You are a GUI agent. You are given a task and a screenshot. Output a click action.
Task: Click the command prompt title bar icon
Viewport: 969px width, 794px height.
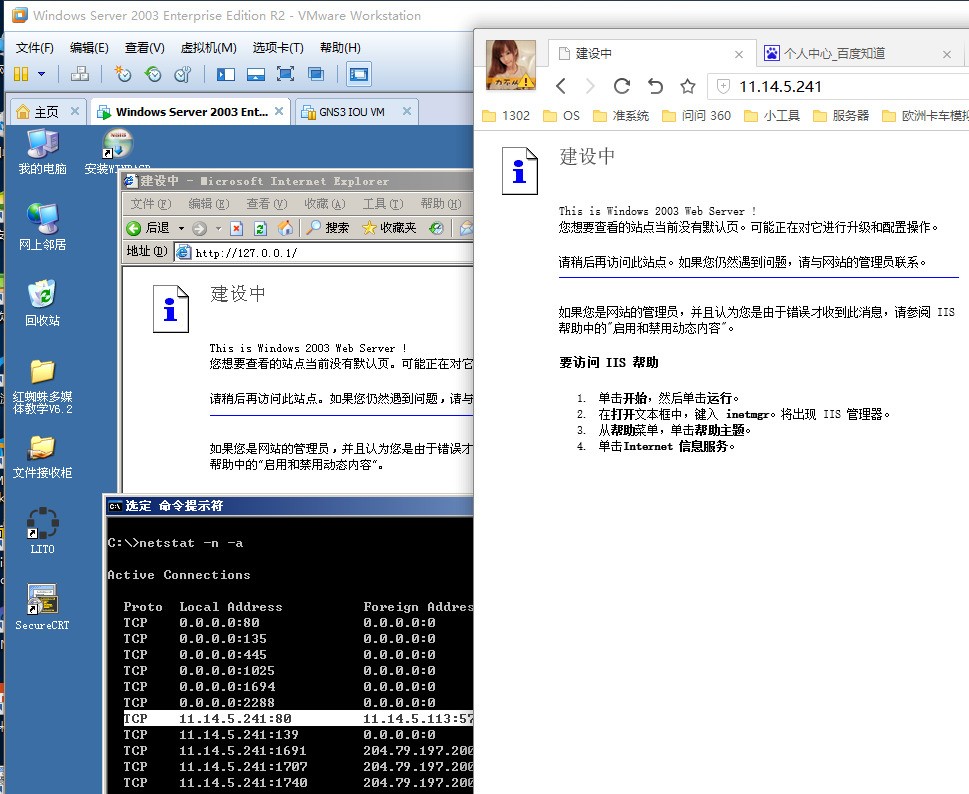tap(115, 506)
